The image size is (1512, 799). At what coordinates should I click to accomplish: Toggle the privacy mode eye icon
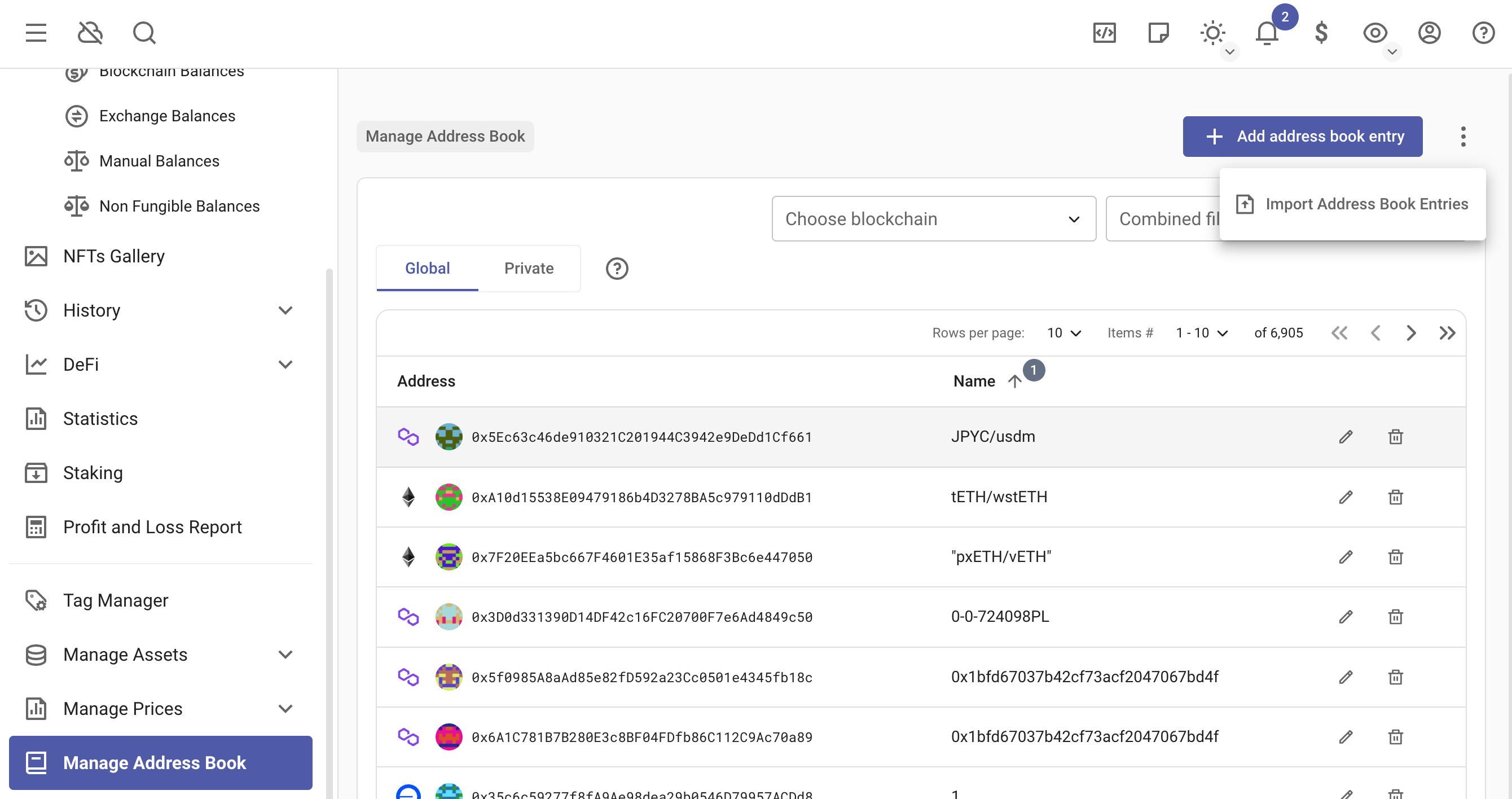tap(1375, 33)
